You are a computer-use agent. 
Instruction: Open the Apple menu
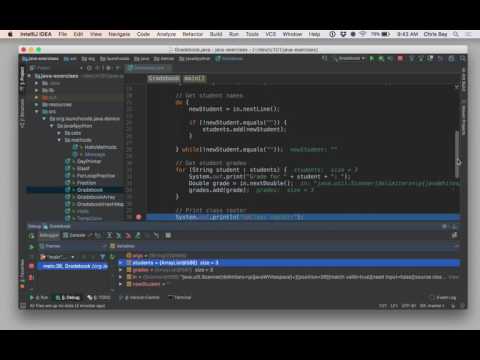(x=10, y=34)
